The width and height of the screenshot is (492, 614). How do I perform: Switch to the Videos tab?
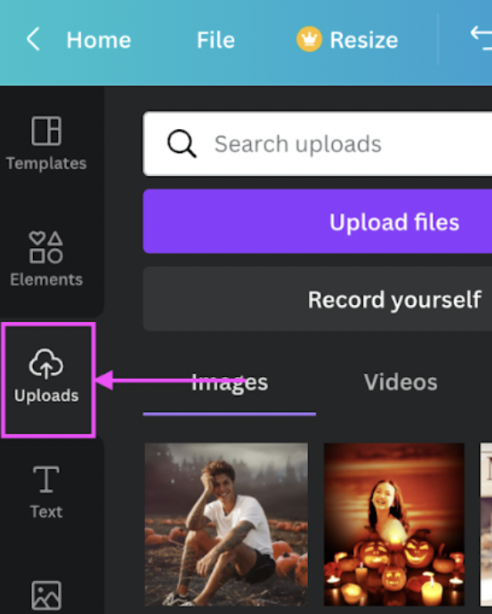click(x=400, y=382)
